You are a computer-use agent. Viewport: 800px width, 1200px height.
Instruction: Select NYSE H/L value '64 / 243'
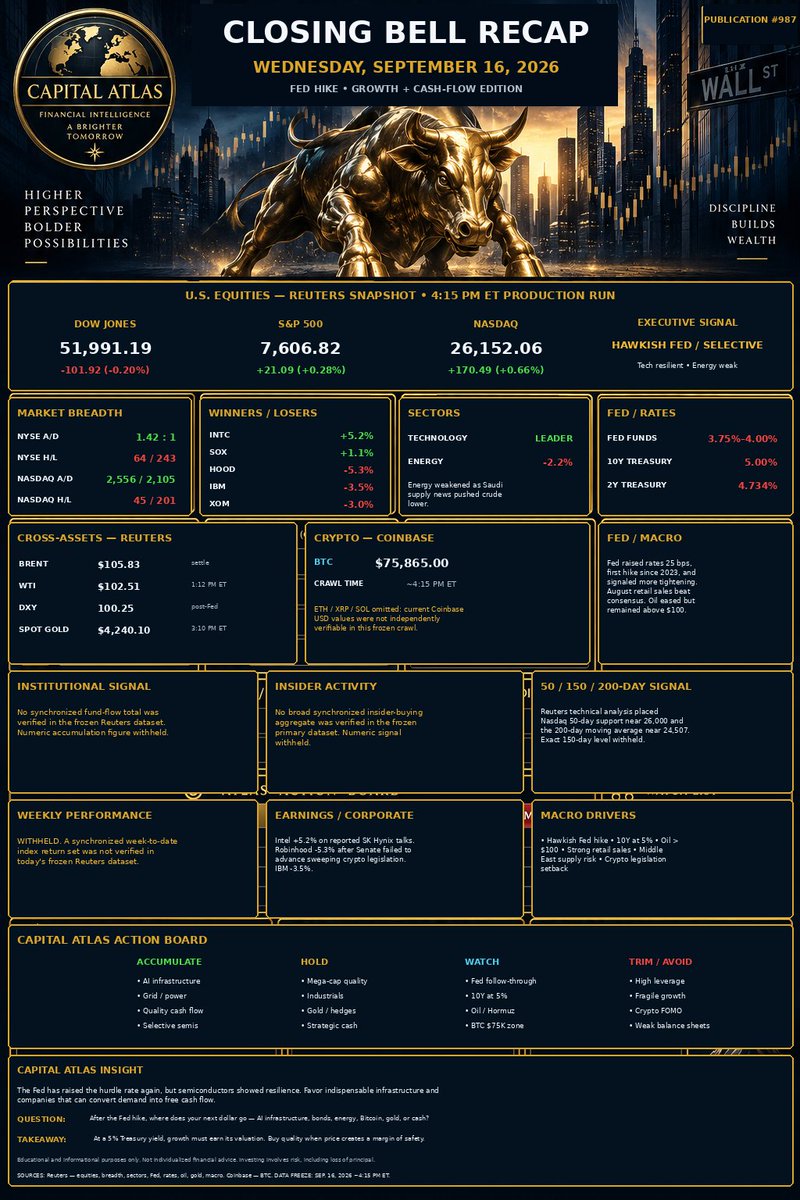point(154,459)
